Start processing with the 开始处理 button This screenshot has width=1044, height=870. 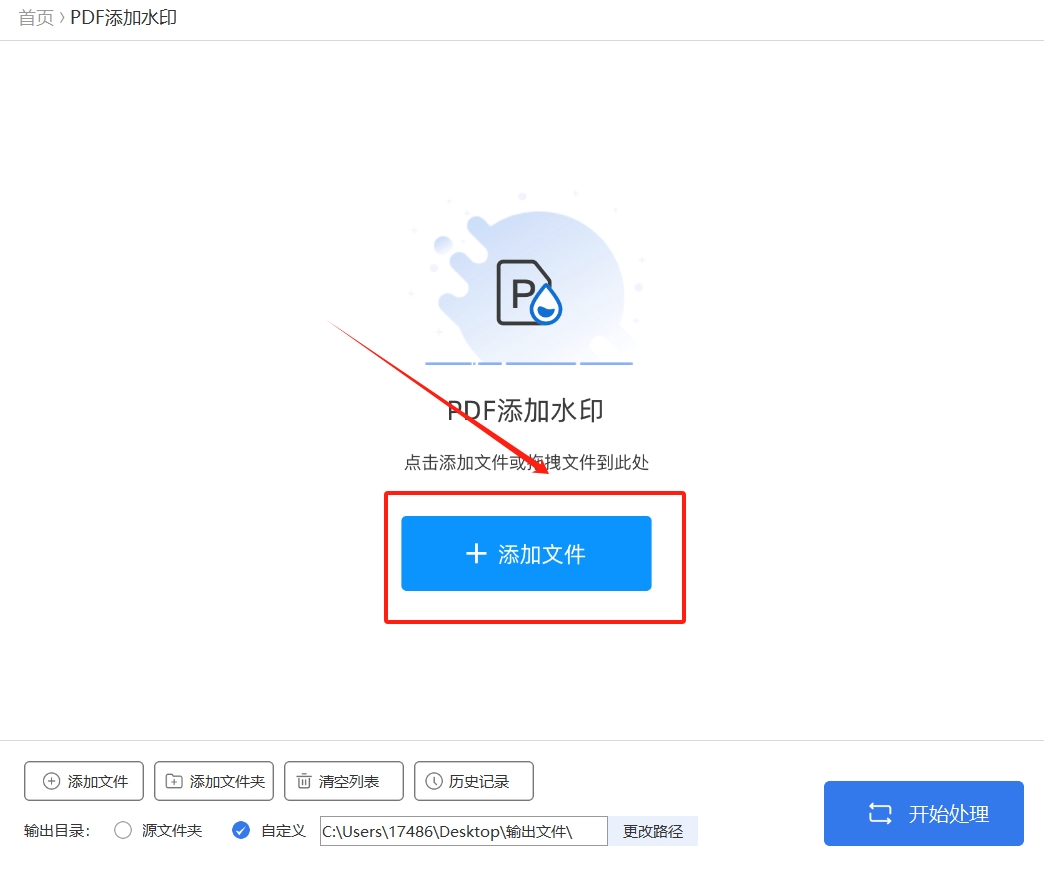923,813
